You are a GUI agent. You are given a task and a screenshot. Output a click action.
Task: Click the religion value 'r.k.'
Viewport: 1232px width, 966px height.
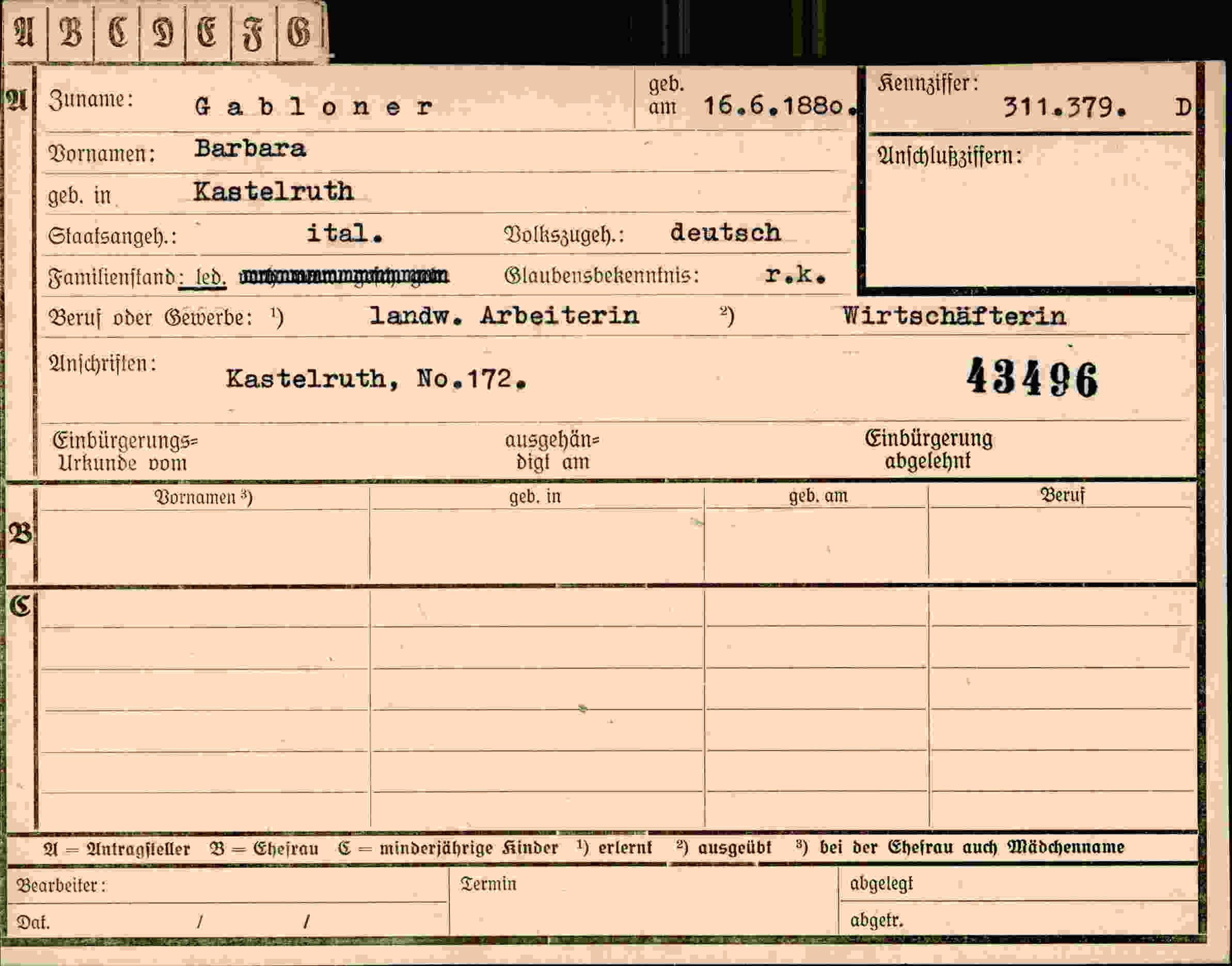pos(796,275)
